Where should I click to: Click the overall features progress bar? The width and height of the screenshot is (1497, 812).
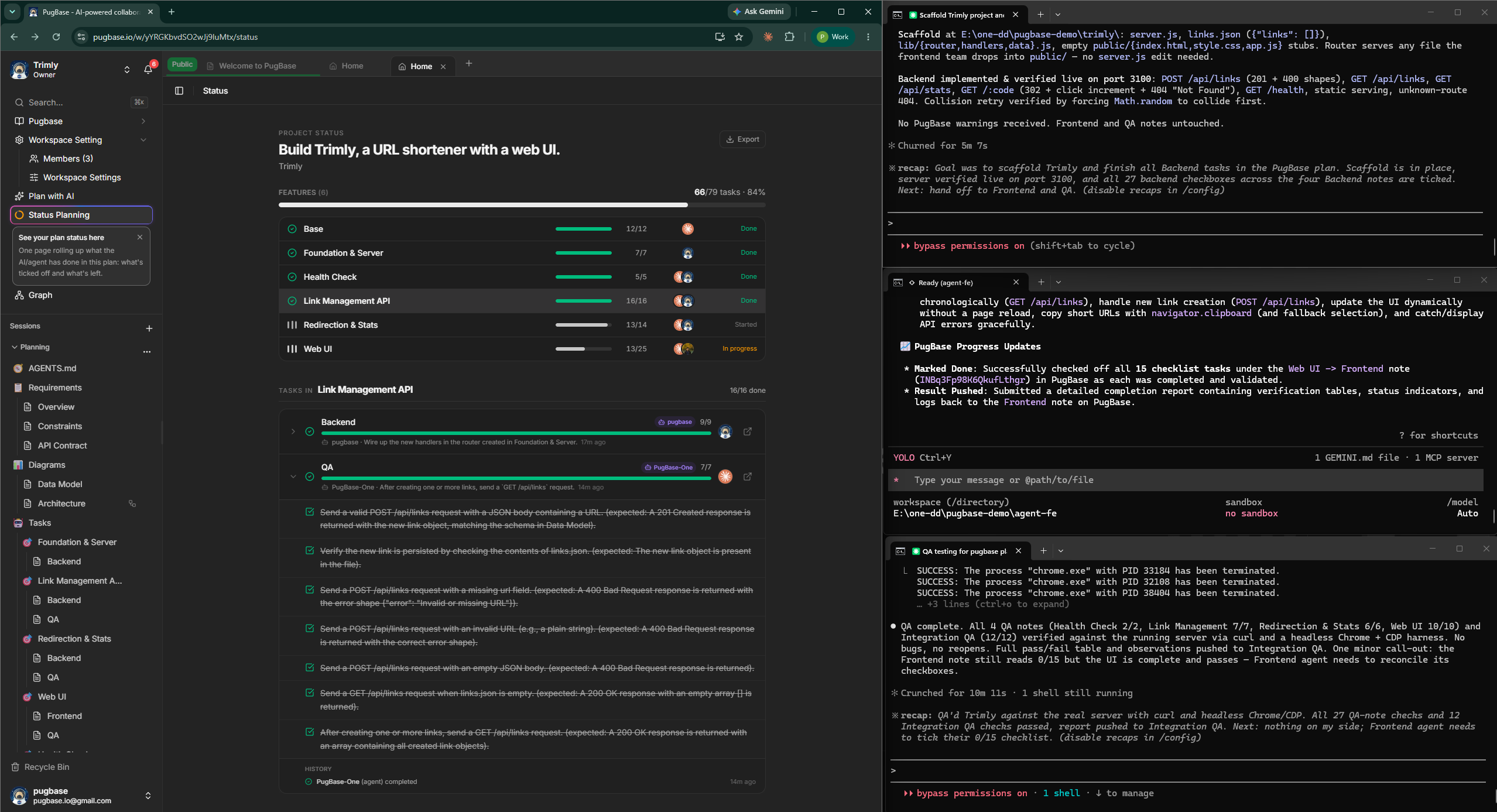pos(522,205)
